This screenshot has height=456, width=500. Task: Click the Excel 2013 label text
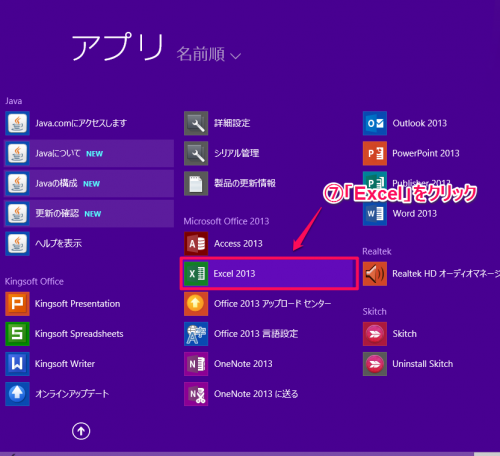coord(234,274)
